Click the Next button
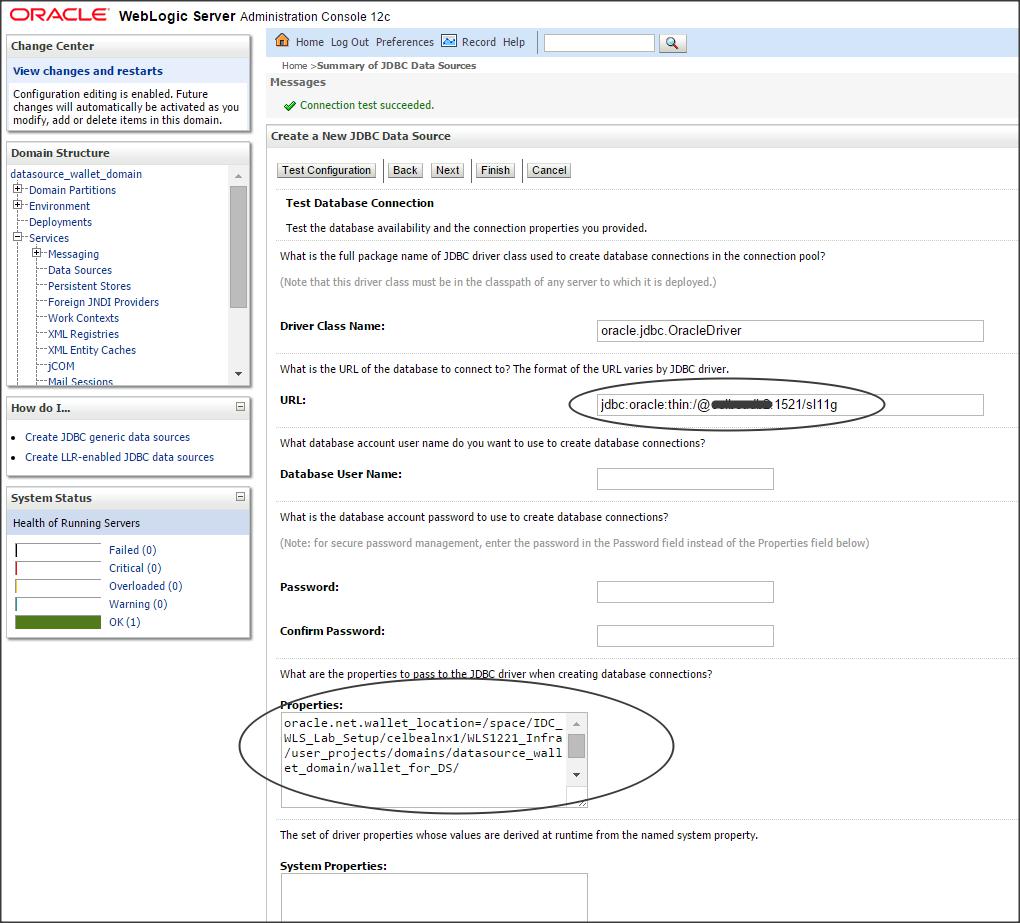This screenshot has height=923, width=1020. point(448,170)
